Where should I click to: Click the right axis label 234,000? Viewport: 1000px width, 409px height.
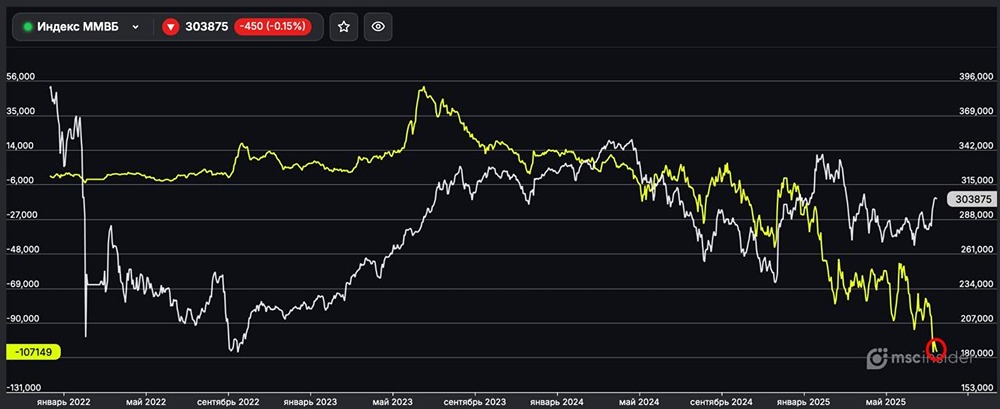(976, 285)
